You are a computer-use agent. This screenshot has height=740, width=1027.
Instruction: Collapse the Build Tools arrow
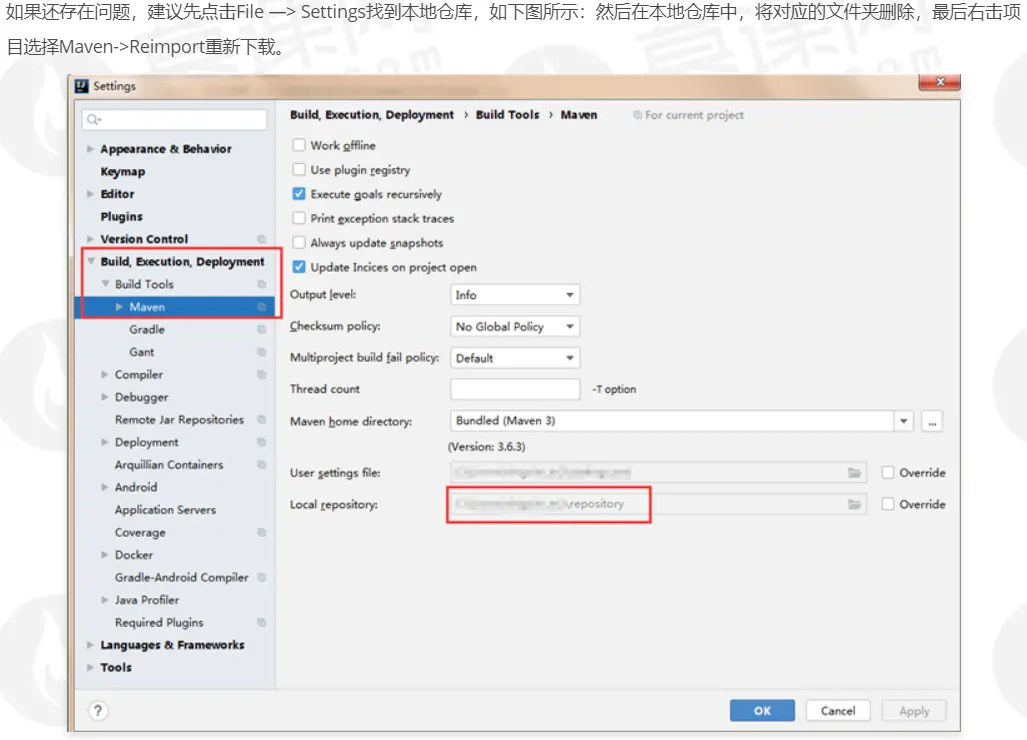(x=105, y=284)
